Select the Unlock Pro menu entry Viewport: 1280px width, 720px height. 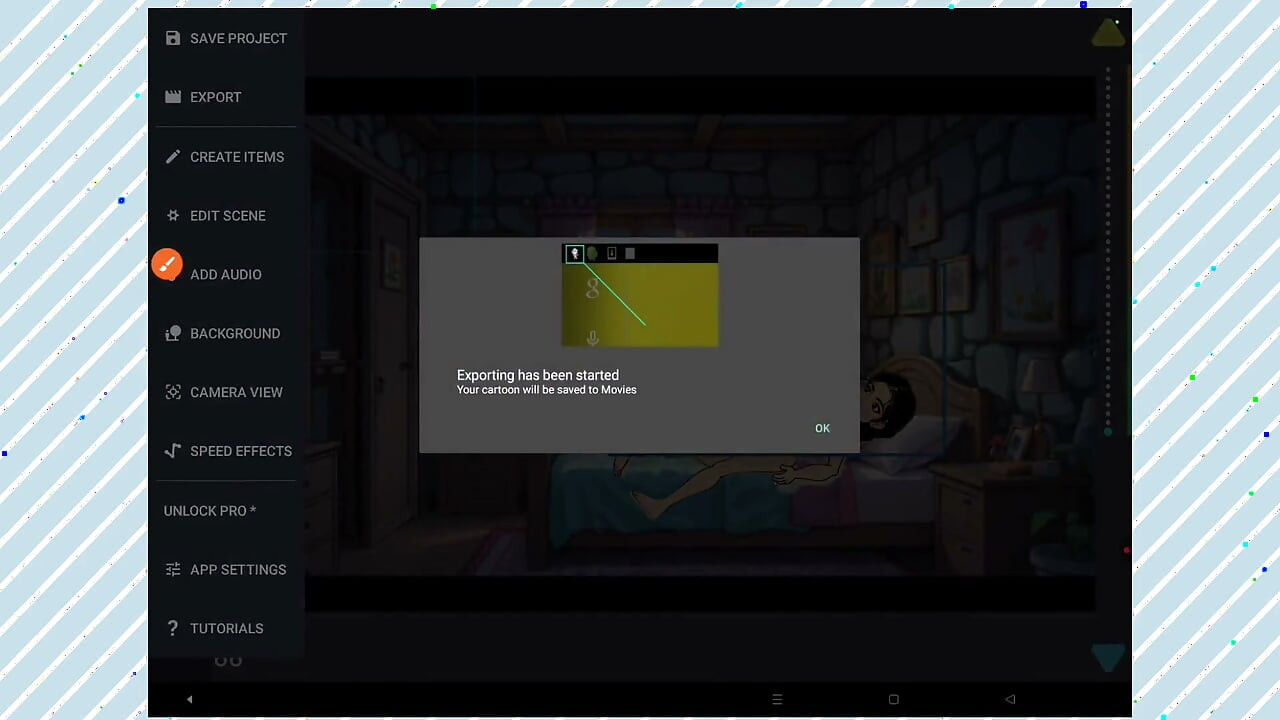(x=210, y=510)
